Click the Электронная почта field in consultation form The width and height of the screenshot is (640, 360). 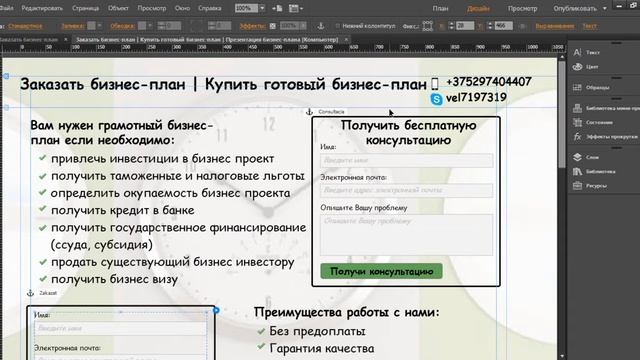(x=407, y=191)
